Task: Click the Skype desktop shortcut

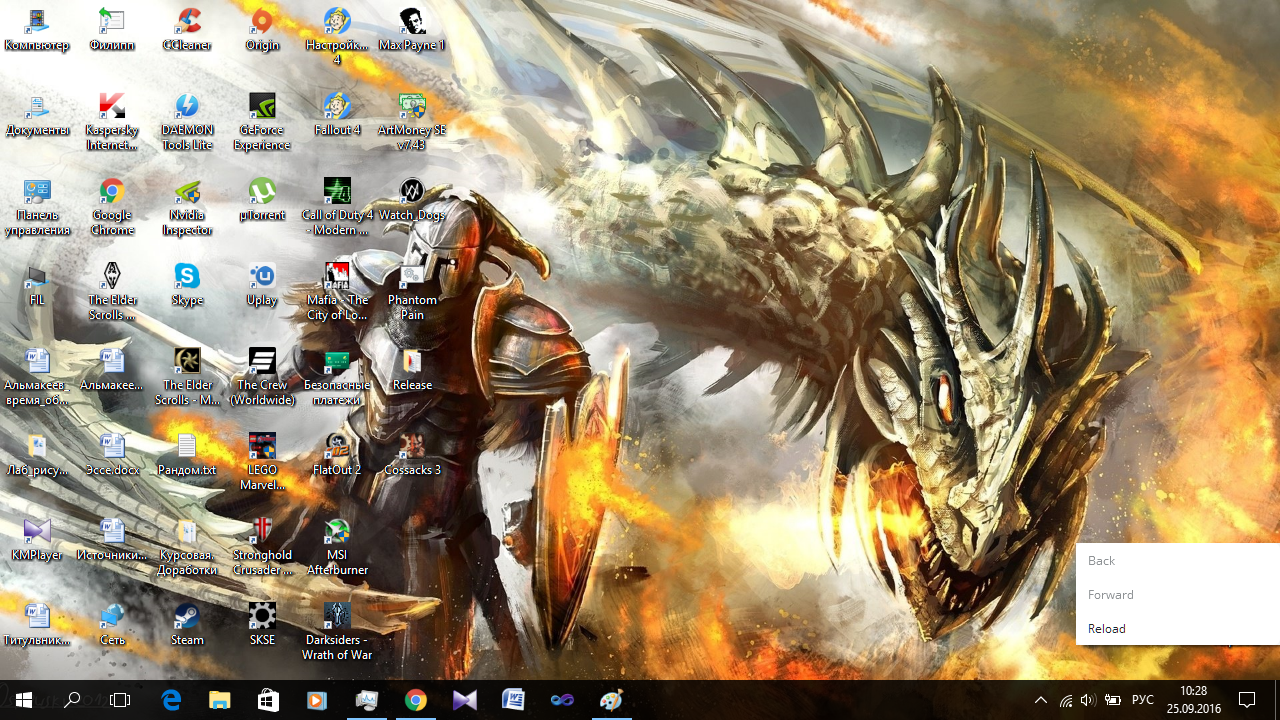Action: (x=187, y=277)
